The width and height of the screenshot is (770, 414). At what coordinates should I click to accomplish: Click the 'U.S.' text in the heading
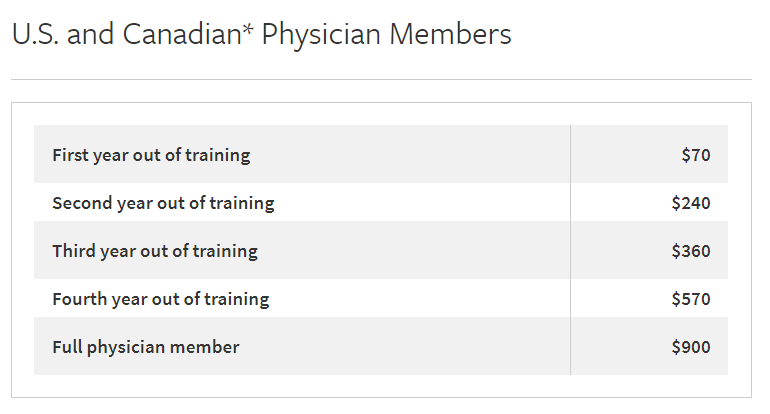tap(35, 34)
